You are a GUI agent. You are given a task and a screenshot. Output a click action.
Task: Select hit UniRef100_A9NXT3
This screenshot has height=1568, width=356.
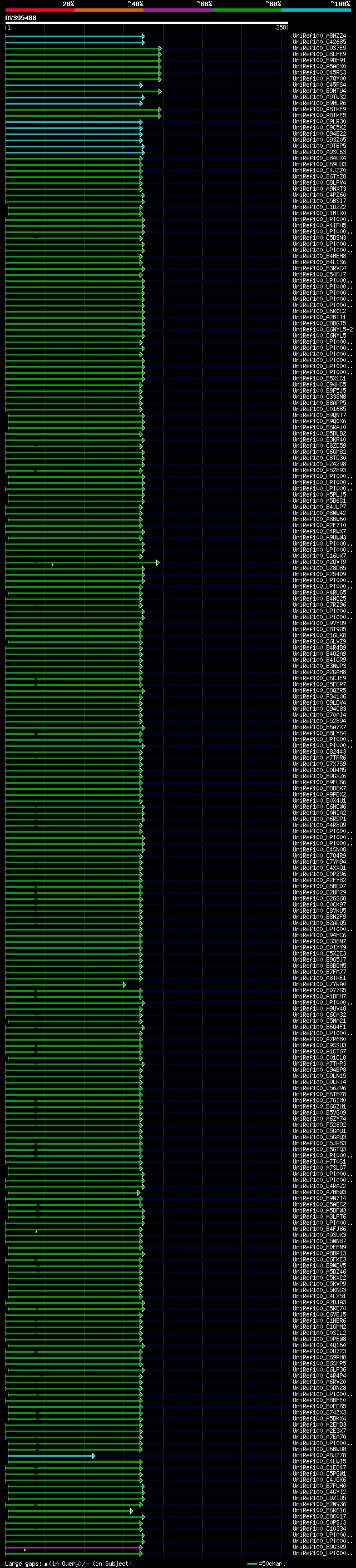[319, 189]
